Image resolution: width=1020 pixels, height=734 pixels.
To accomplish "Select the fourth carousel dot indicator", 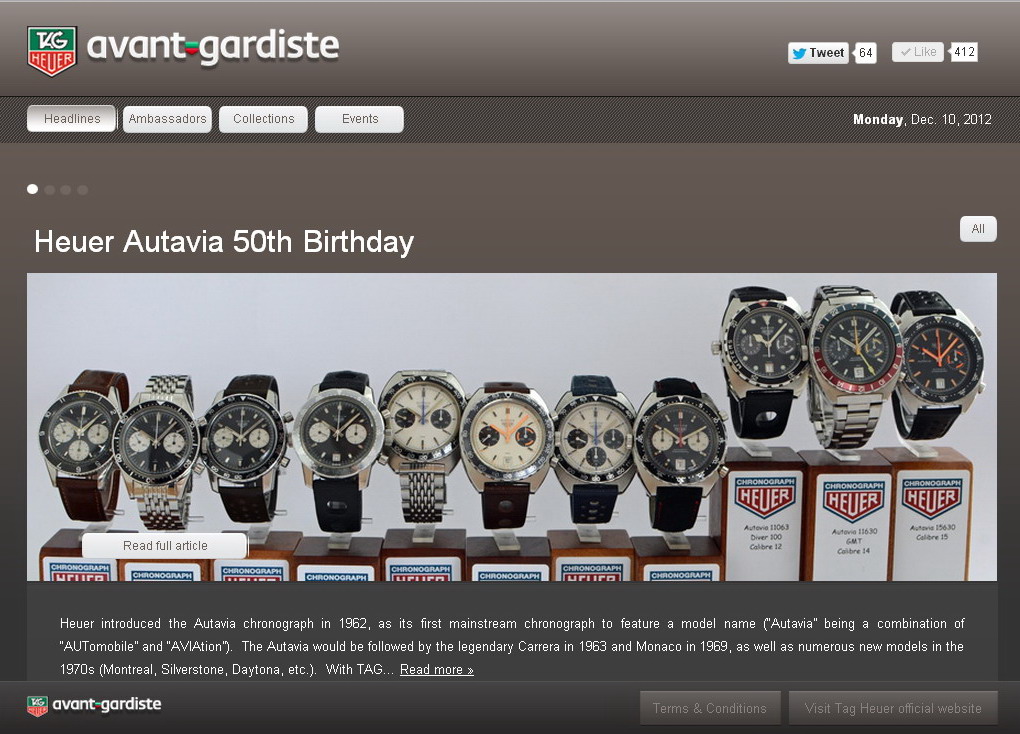I will click(x=83, y=190).
